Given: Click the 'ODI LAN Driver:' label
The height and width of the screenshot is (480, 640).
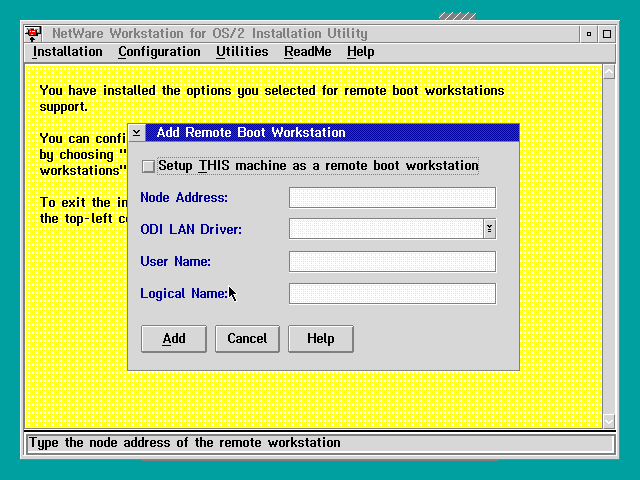Looking at the screenshot, I should pos(191,229).
